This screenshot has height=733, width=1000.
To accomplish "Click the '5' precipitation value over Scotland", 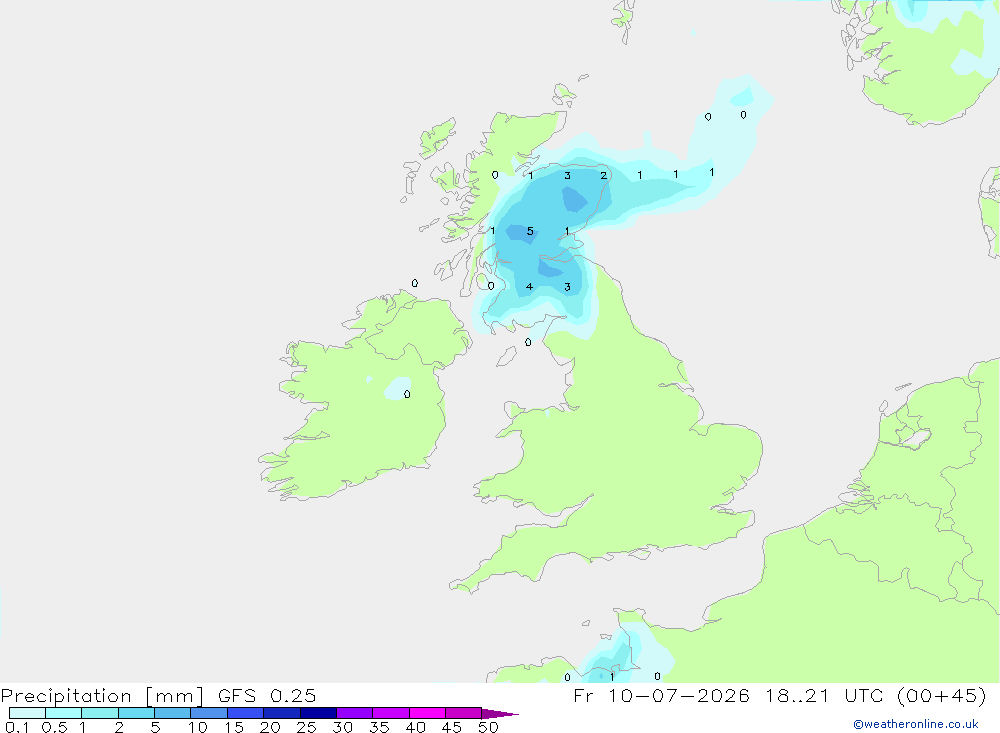I will click(x=530, y=231).
